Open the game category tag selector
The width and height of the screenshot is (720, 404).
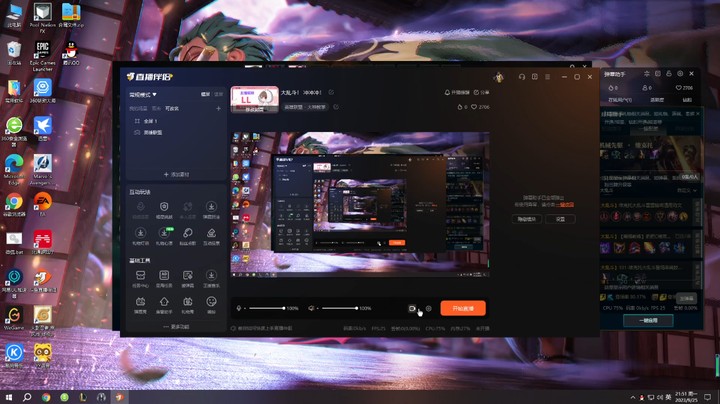(305, 107)
